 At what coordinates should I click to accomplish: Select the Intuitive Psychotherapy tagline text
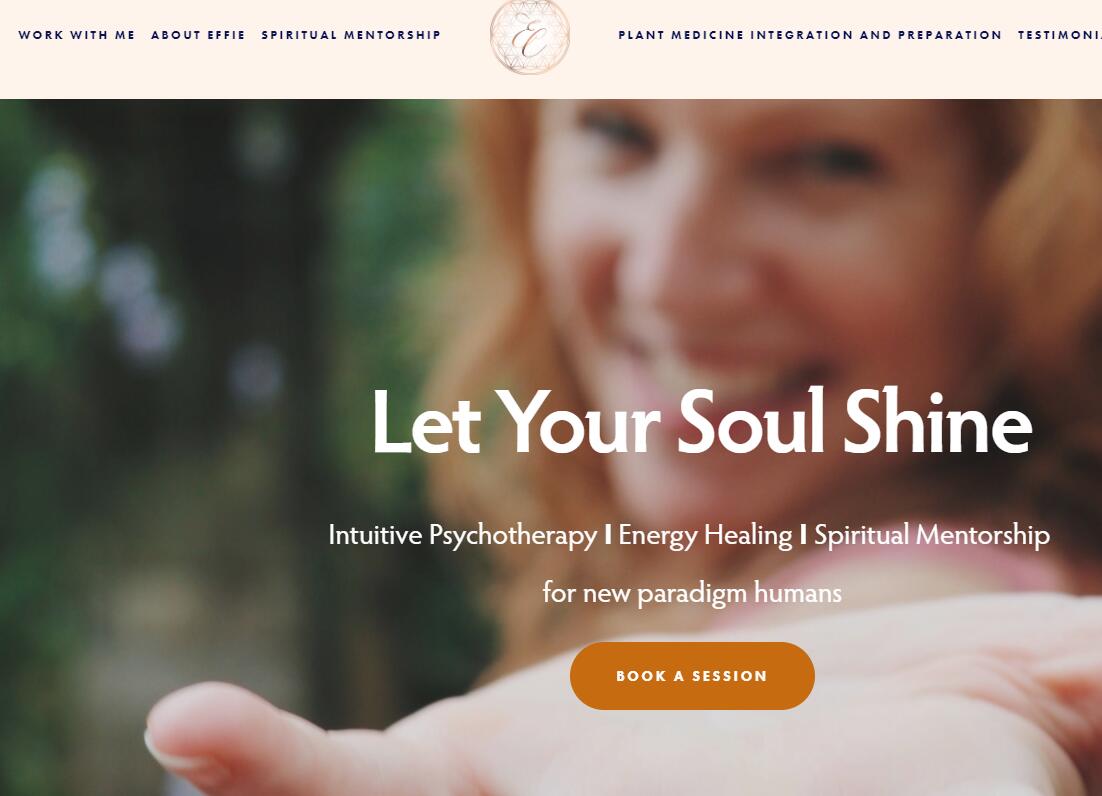click(462, 536)
